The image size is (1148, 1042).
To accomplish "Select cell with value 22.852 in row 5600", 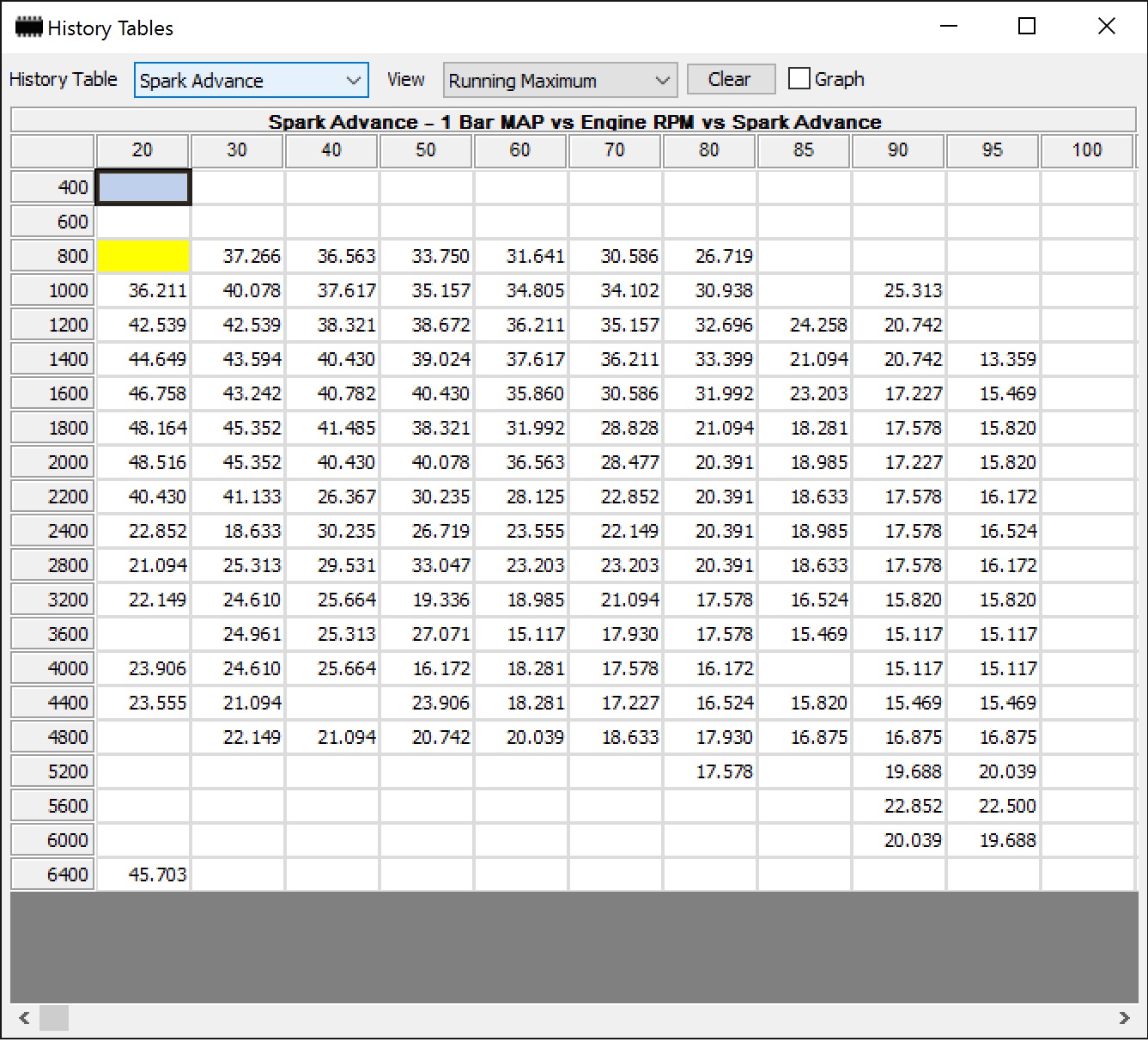I will 899,806.
